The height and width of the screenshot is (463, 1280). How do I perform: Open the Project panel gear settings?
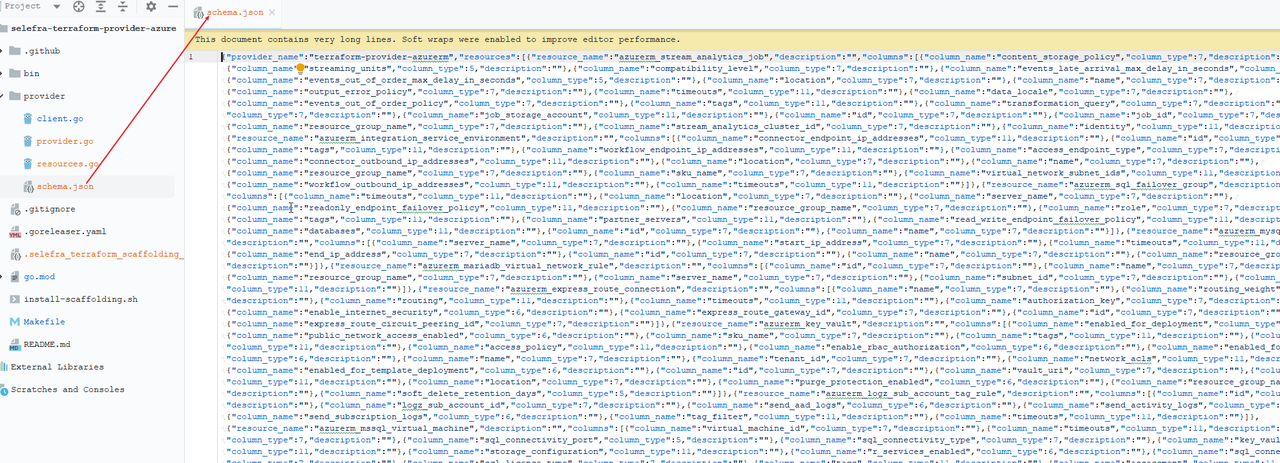coord(151,6)
